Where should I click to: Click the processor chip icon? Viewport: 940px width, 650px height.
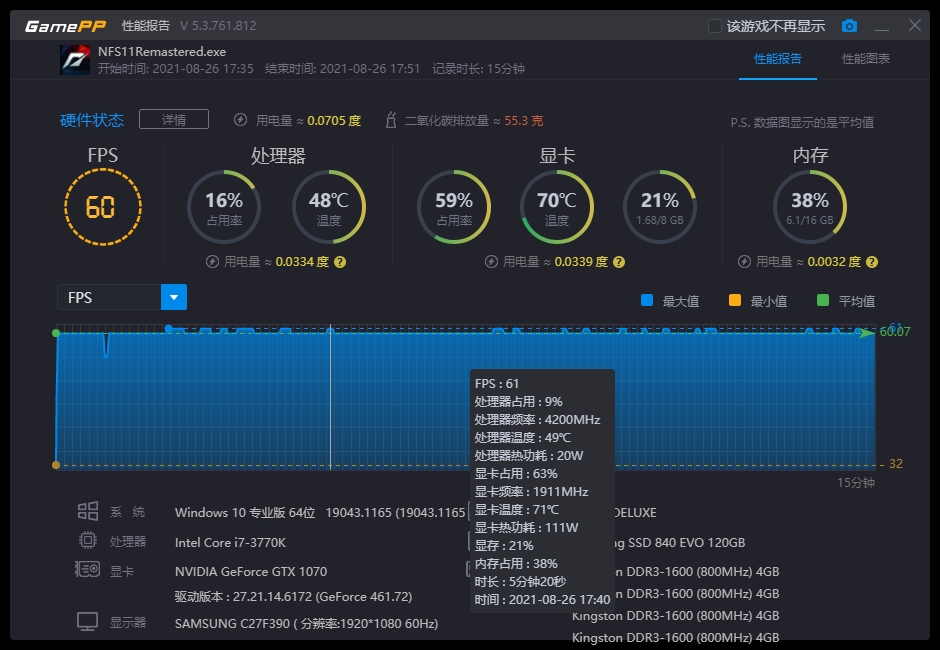pos(88,541)
